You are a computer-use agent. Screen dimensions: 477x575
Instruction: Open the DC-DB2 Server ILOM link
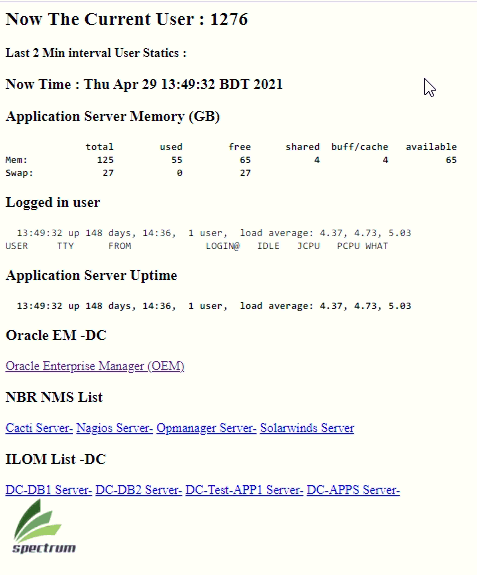click(x=139, y=490)
